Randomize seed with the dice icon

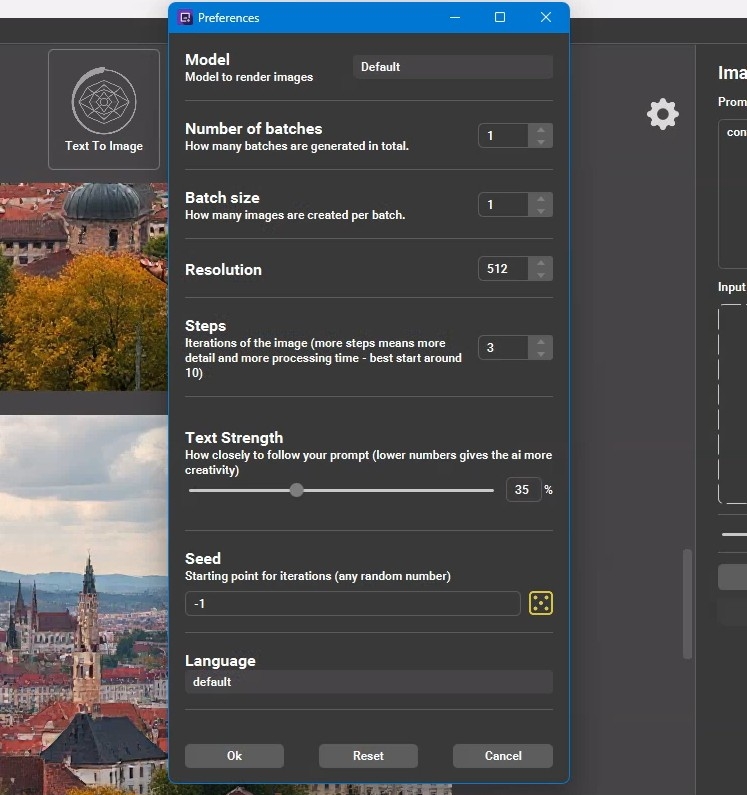(540, 603)
